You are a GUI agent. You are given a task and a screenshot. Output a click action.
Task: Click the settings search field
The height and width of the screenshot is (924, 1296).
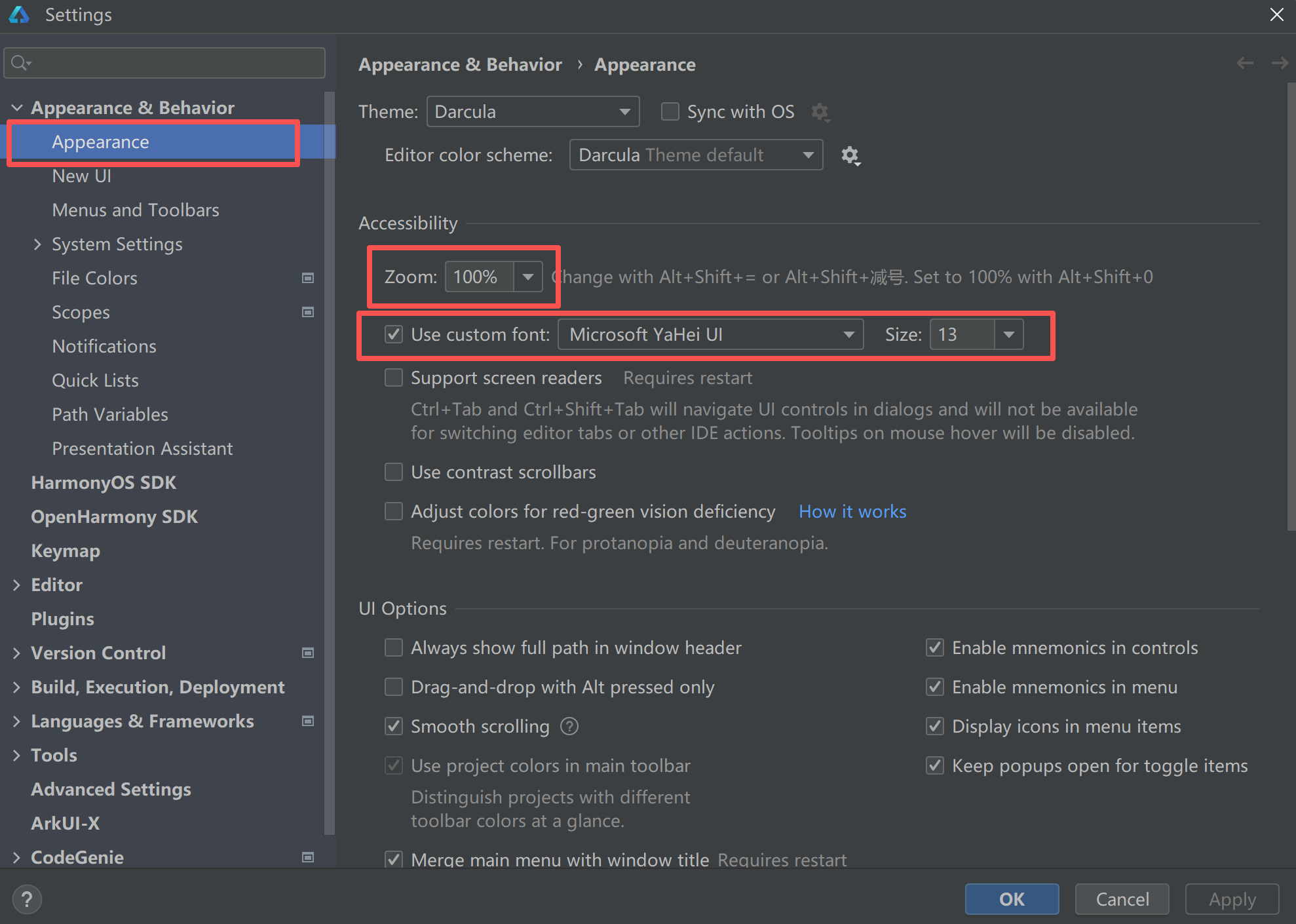coord(170,63)
